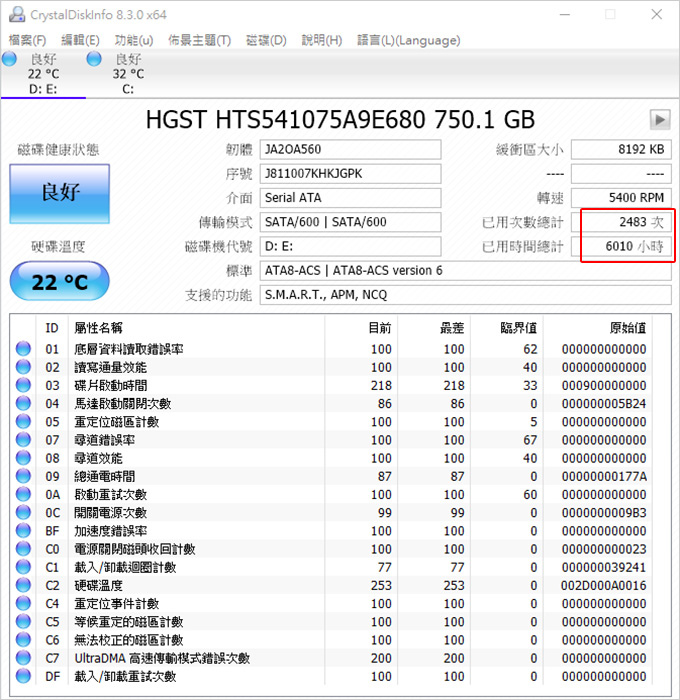This screenshot has width=680, height=700.
Task: Open the 佈景主題(T) menu
Action: tap(200, 40)
